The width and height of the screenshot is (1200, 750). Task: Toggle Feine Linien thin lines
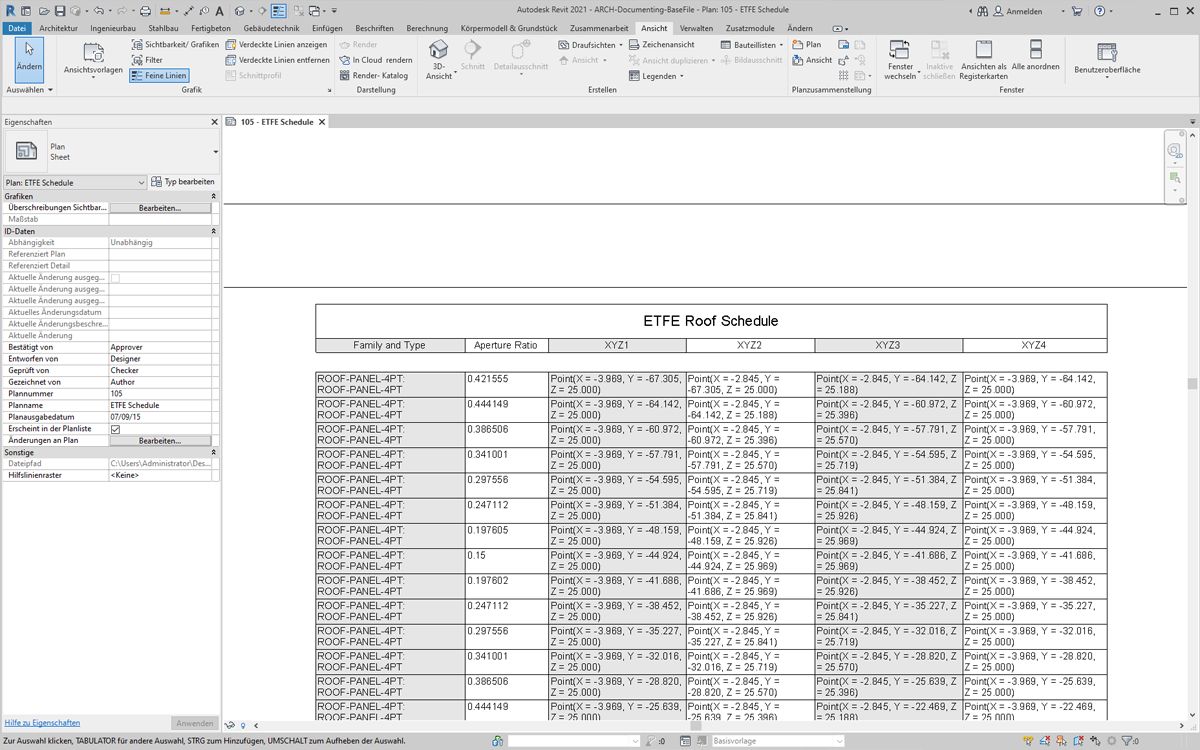point(159,75)
